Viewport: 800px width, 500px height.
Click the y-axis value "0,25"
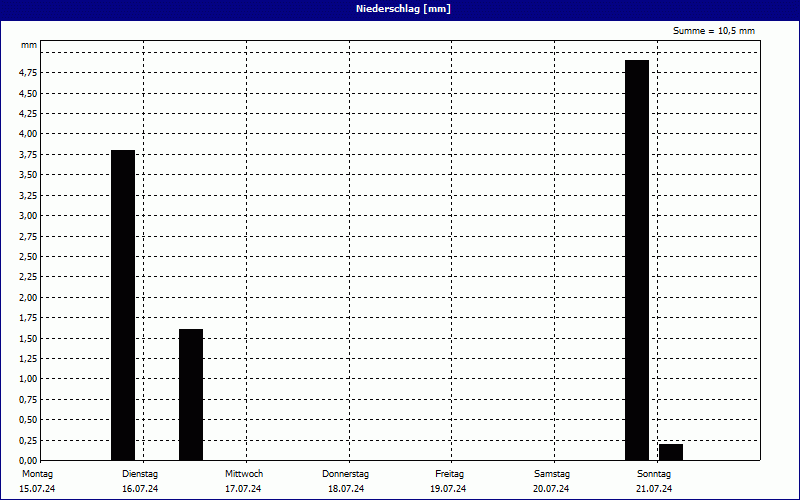tap(28, 440)
